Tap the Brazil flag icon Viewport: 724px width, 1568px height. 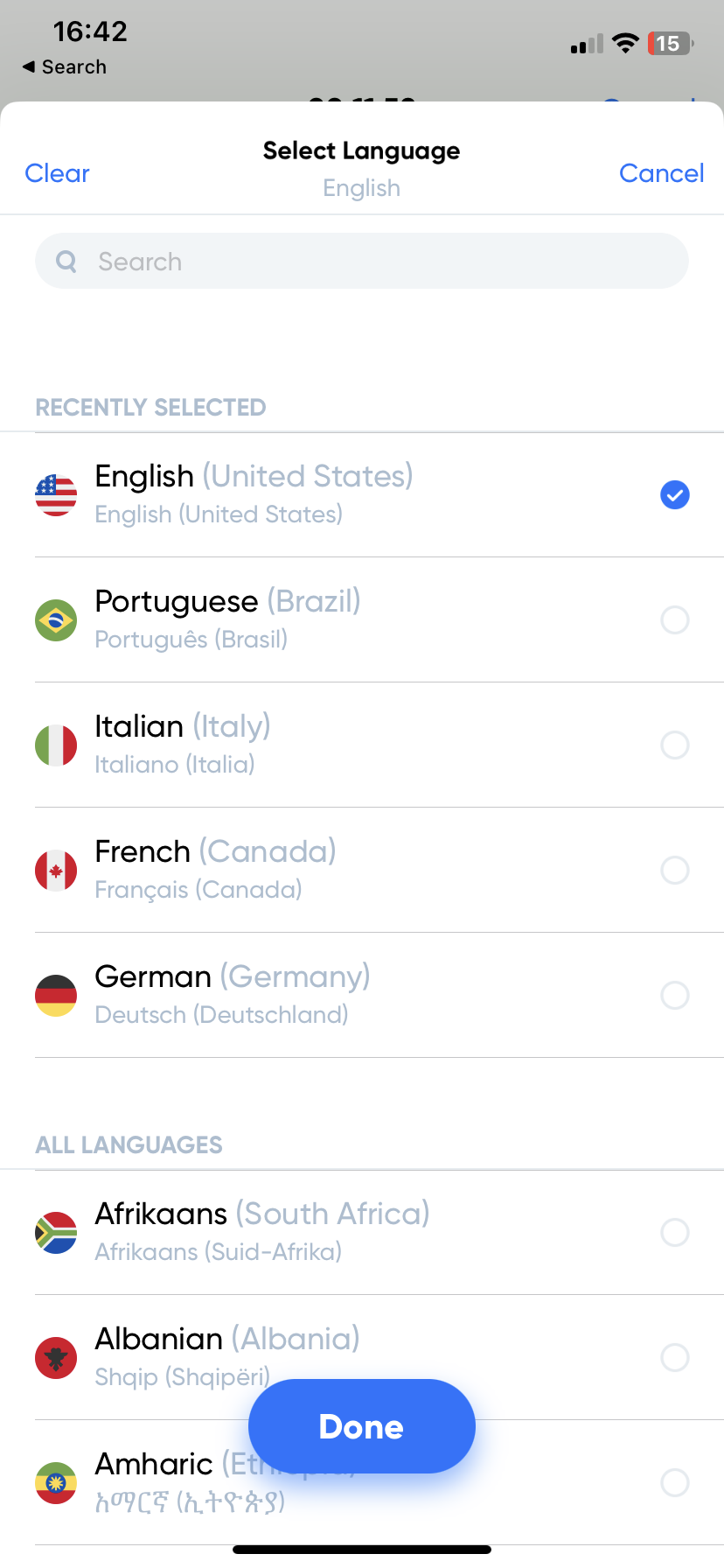(56, 620)
